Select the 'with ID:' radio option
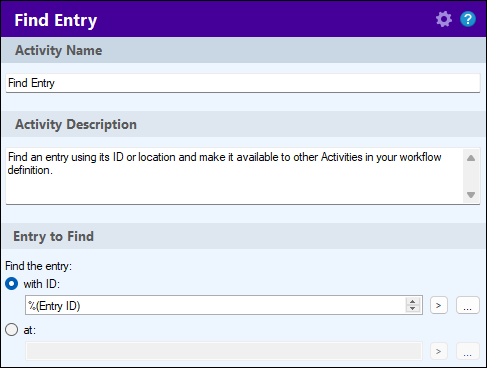 12,284
